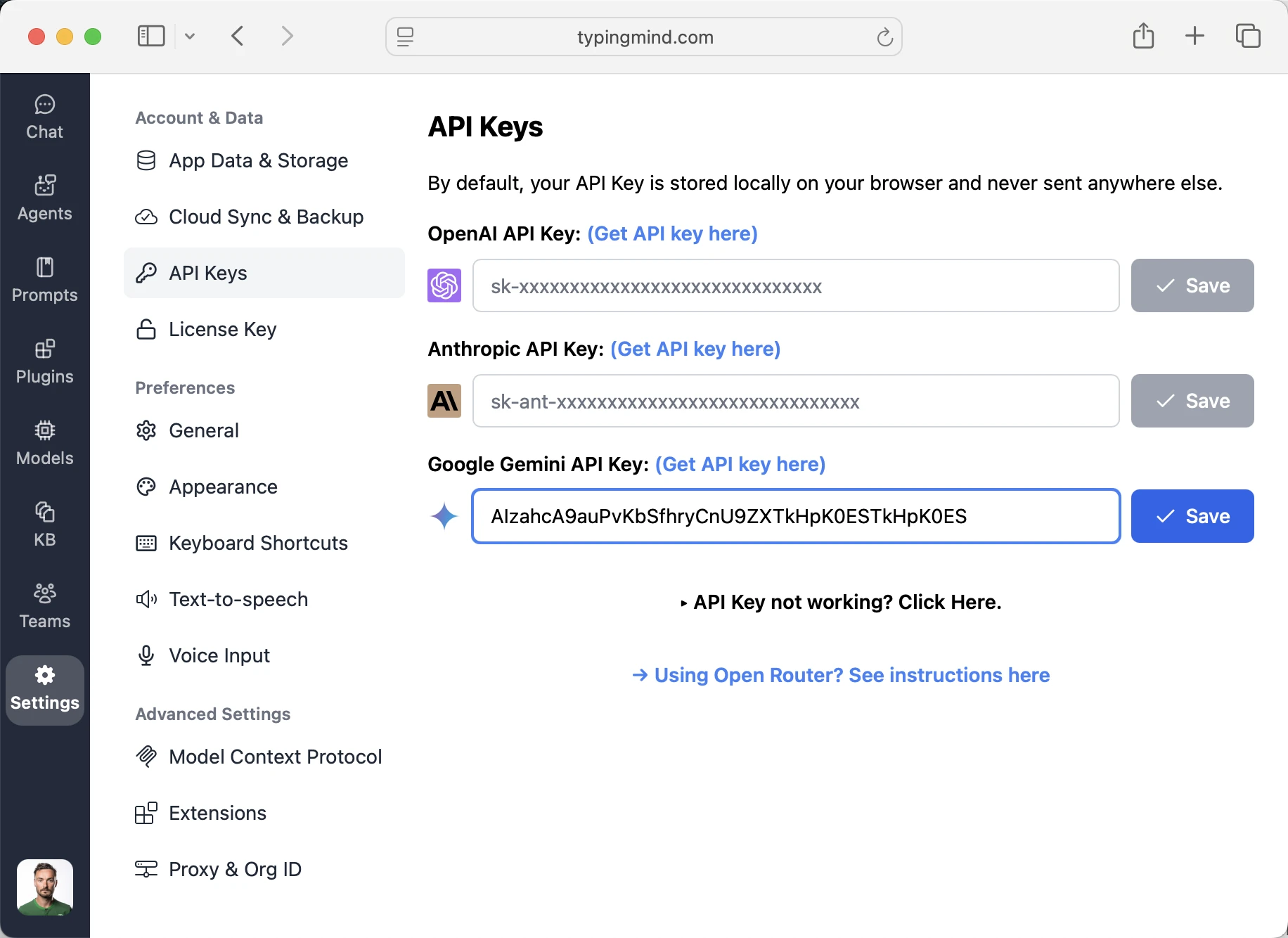The image size is (1288, 938).
Task: Click the OpenAI API key input field
Action: click(794, 285)
